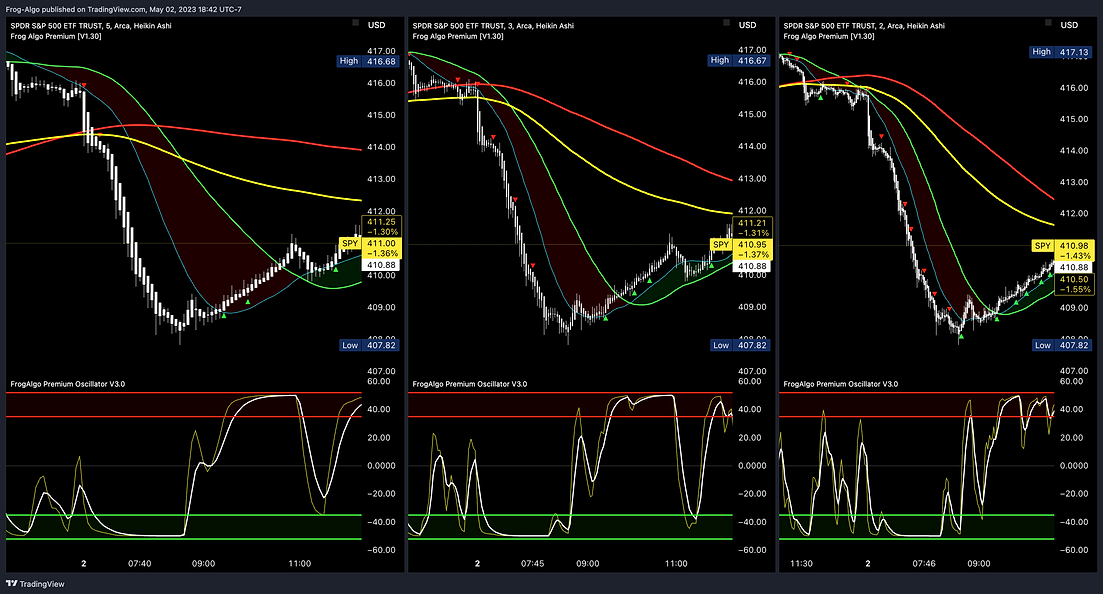
Task: Click the small gray square beside USD in the 2-minute chart
Action: click(1049, 23)
